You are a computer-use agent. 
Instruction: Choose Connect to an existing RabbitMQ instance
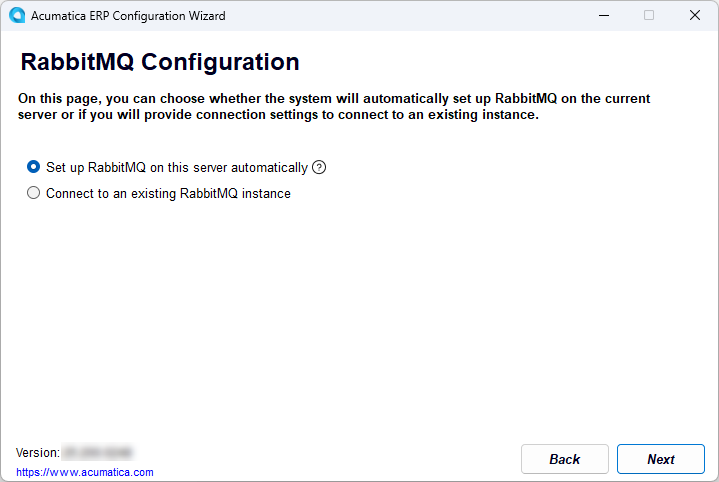point(33,193)
